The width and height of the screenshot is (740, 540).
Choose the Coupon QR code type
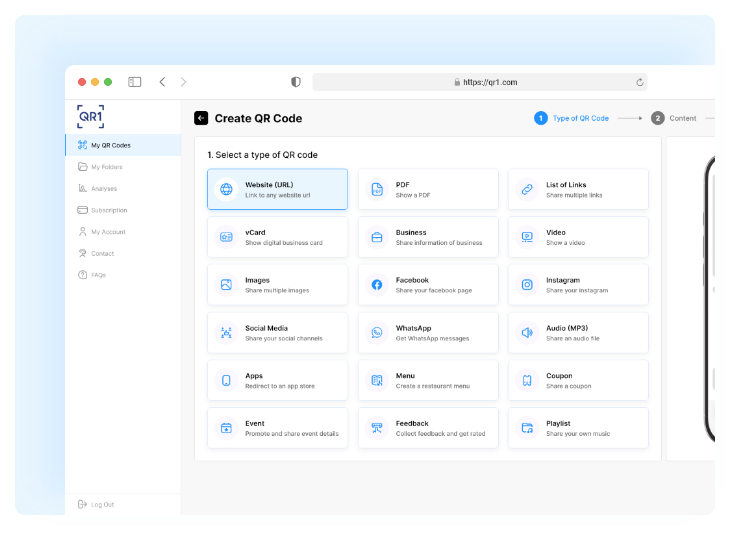point(578,380)
